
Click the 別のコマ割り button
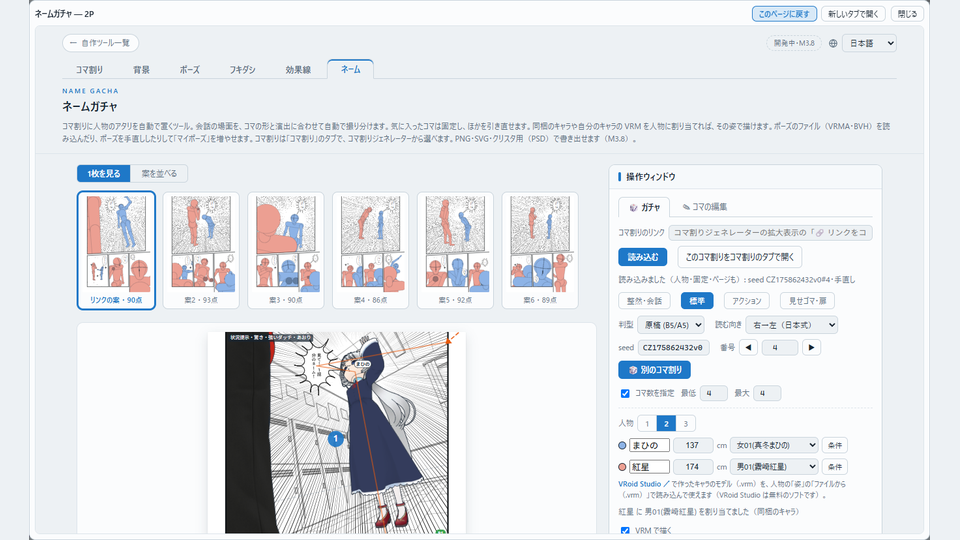click(654, 370)
